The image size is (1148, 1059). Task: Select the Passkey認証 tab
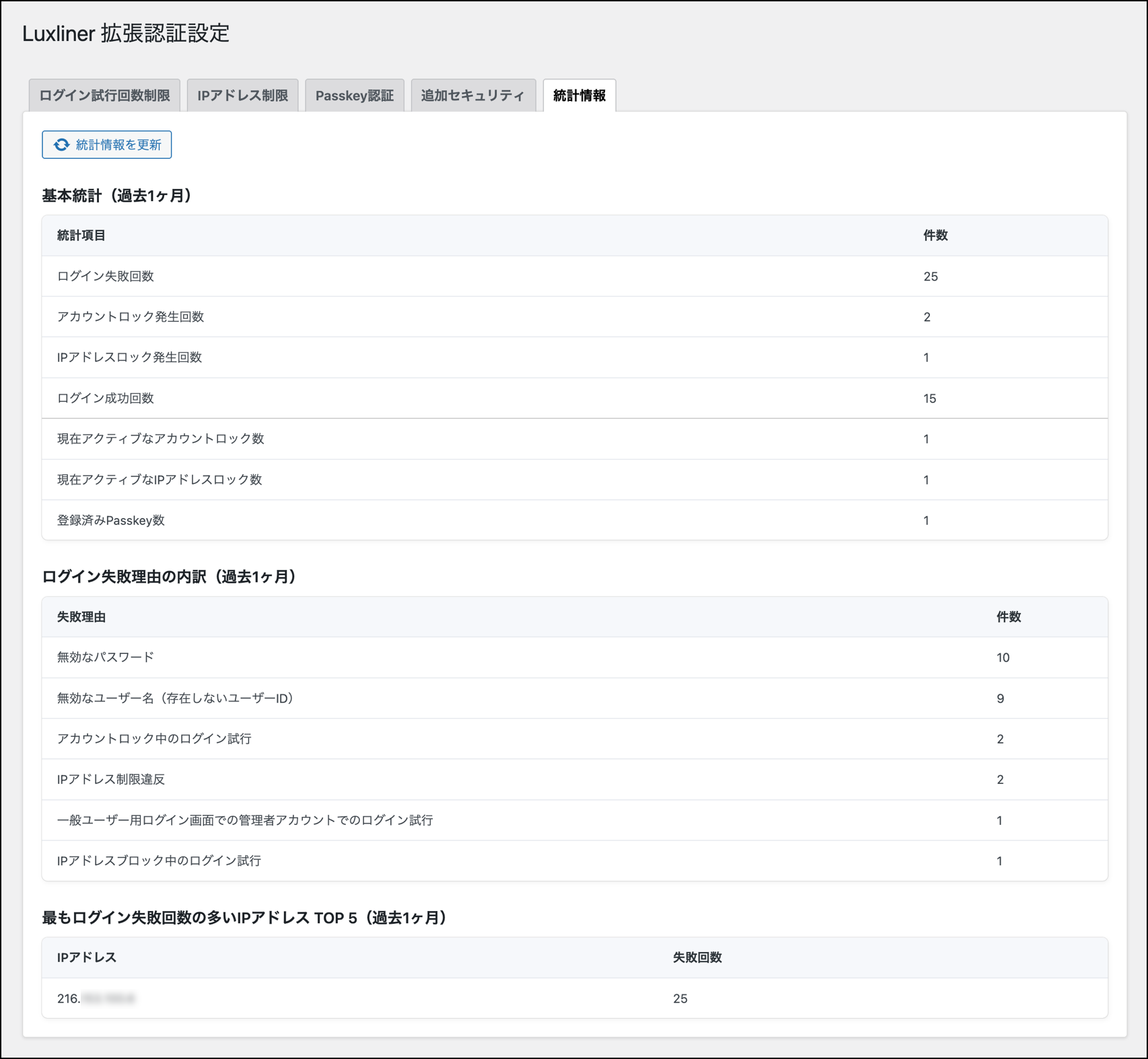(x=354, y=96)
